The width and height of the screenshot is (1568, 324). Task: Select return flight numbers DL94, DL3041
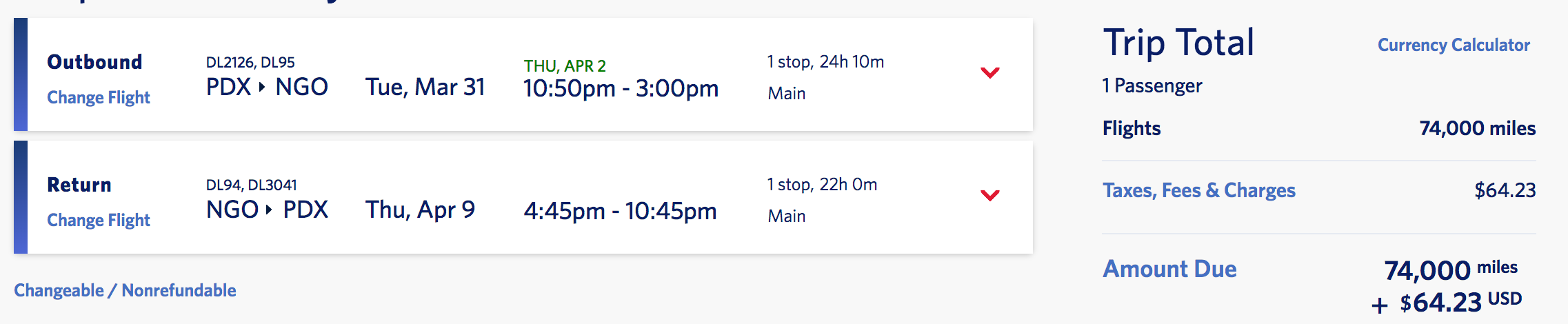[x=251, y=185]
